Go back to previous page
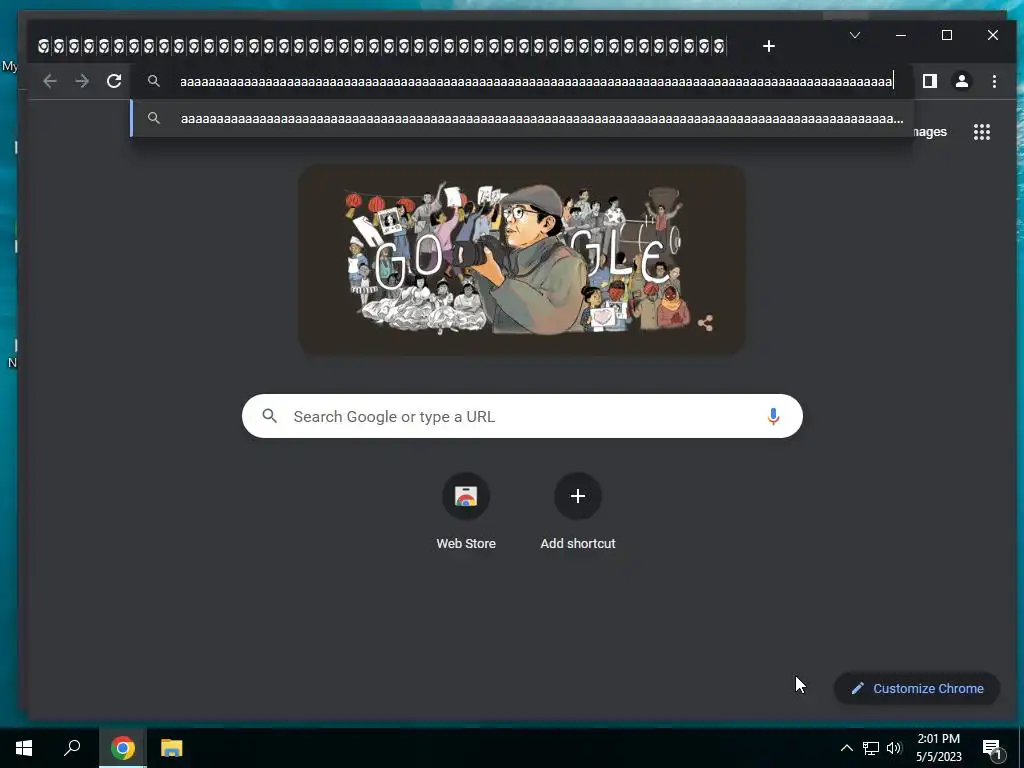Screen dimensions: 1024x768 [x=50, y=81]
